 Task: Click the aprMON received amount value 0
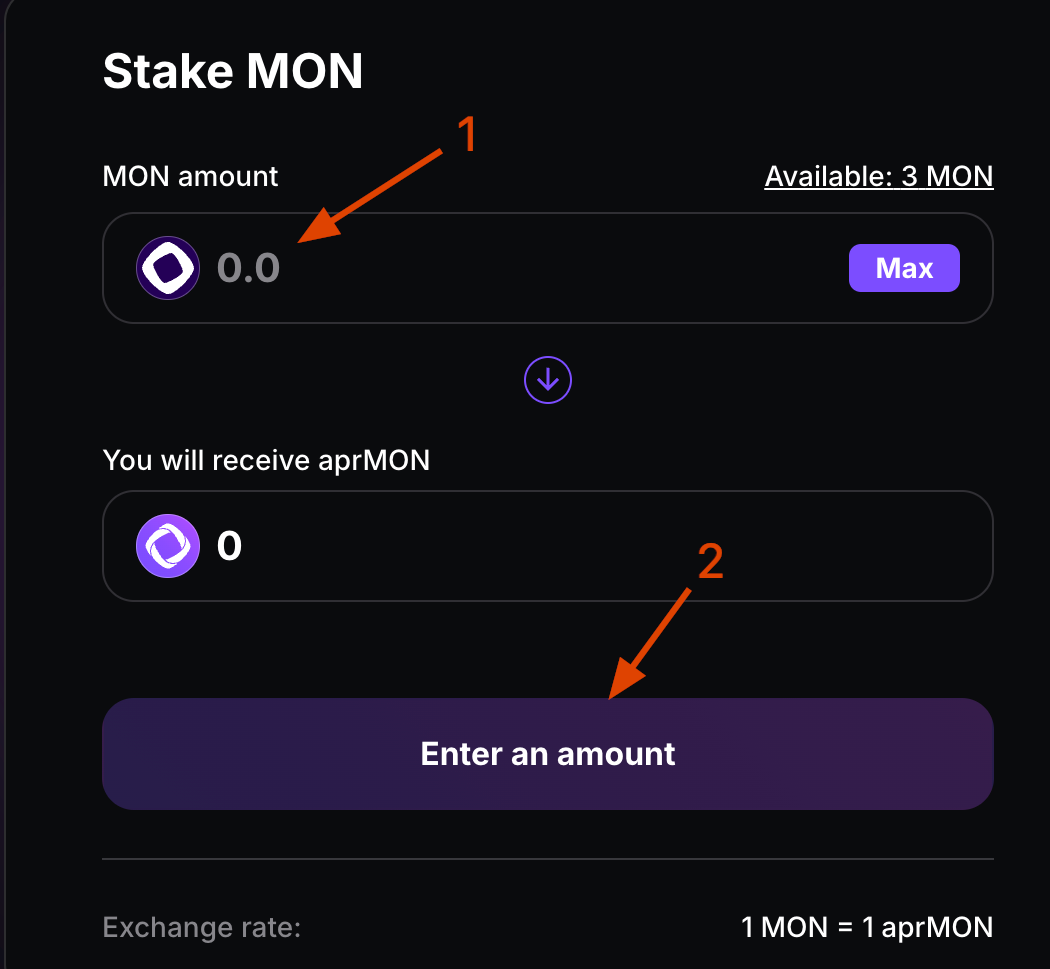(x=229, y=546)
